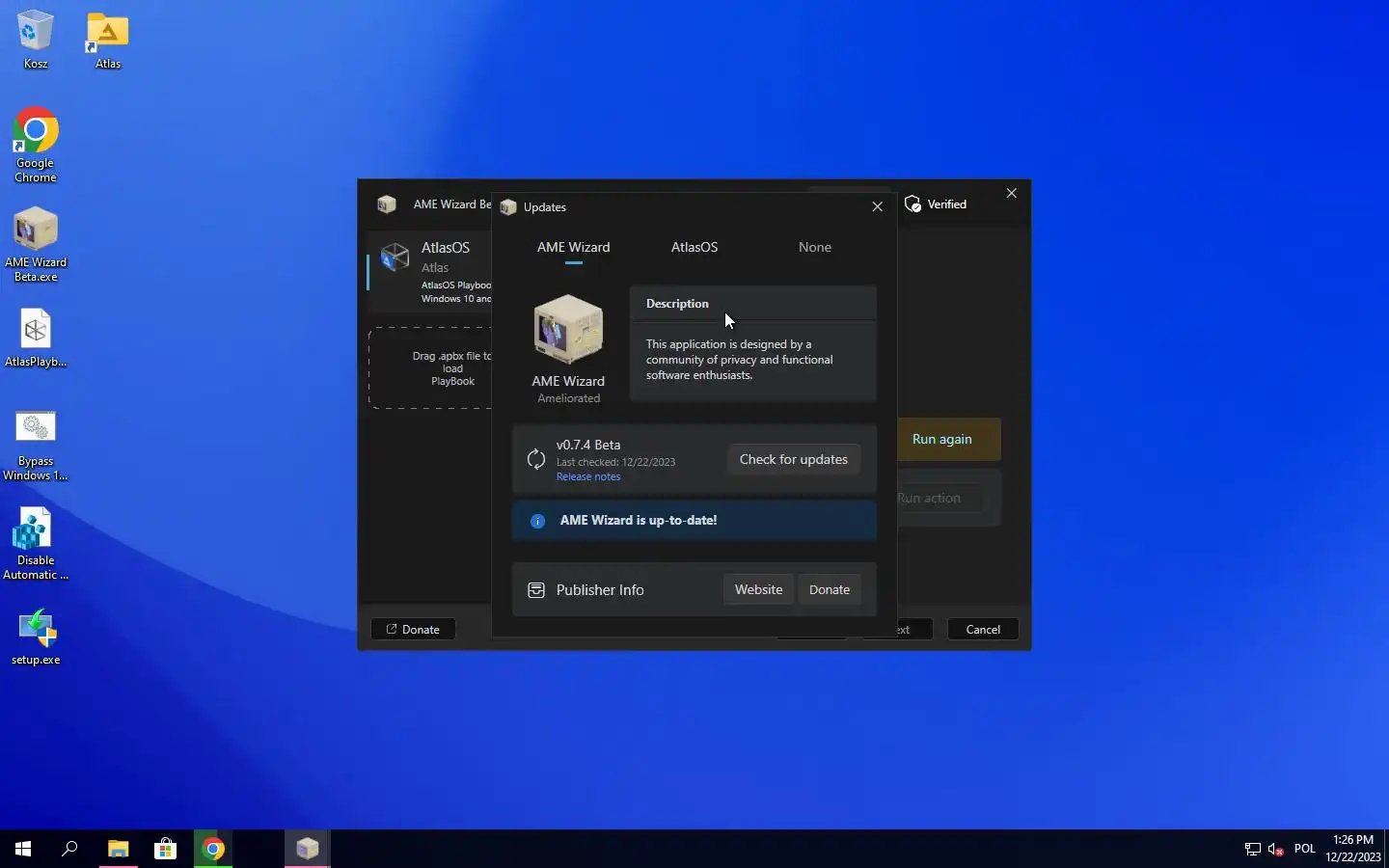Viewport: 1389px width, 868px height.
Task: Open taskbar search magnifier
Action: coord(69,849)
